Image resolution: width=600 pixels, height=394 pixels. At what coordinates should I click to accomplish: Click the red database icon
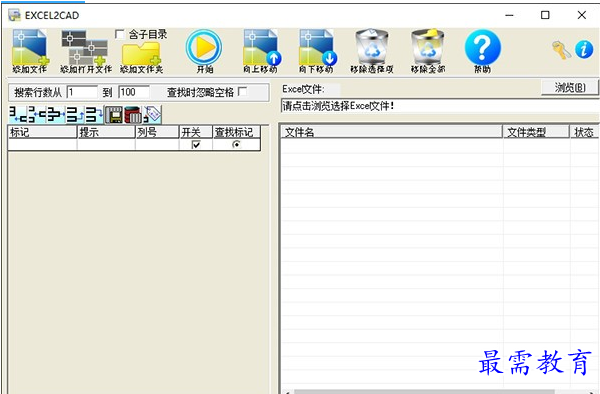click(x=133, y=115)
